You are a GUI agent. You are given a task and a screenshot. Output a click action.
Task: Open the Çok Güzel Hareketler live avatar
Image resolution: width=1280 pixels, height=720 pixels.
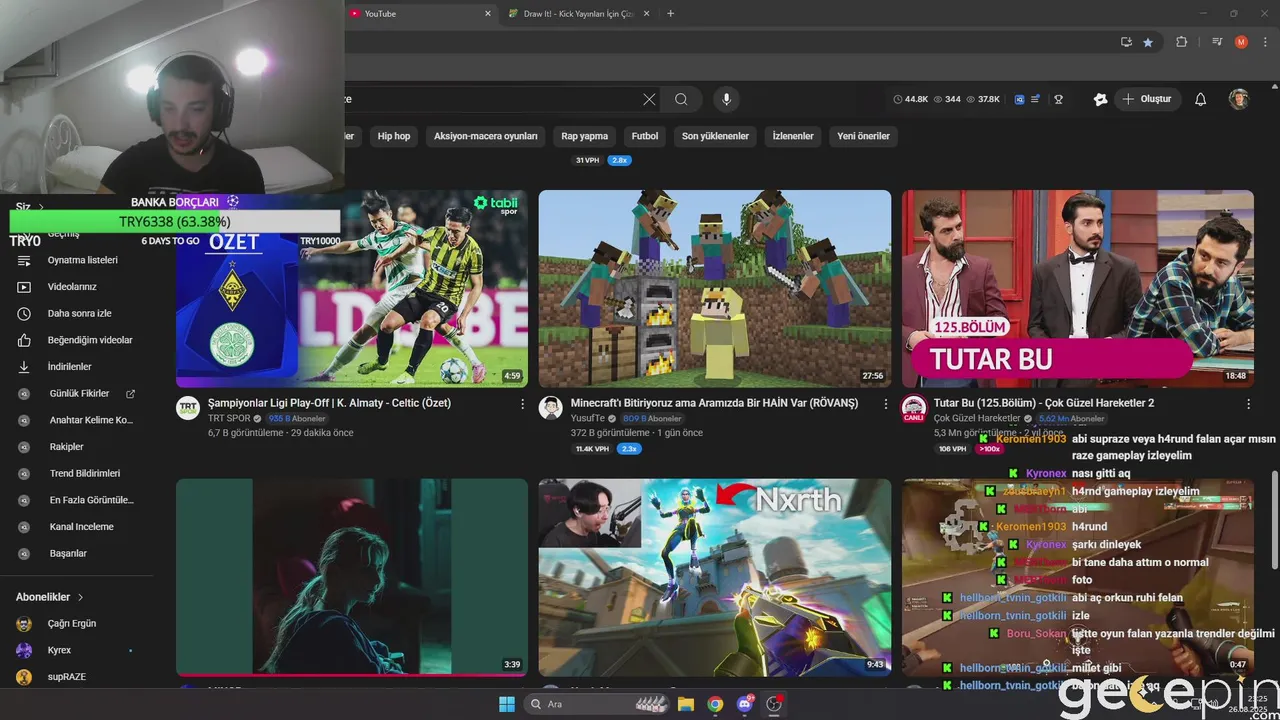(913, 408)
